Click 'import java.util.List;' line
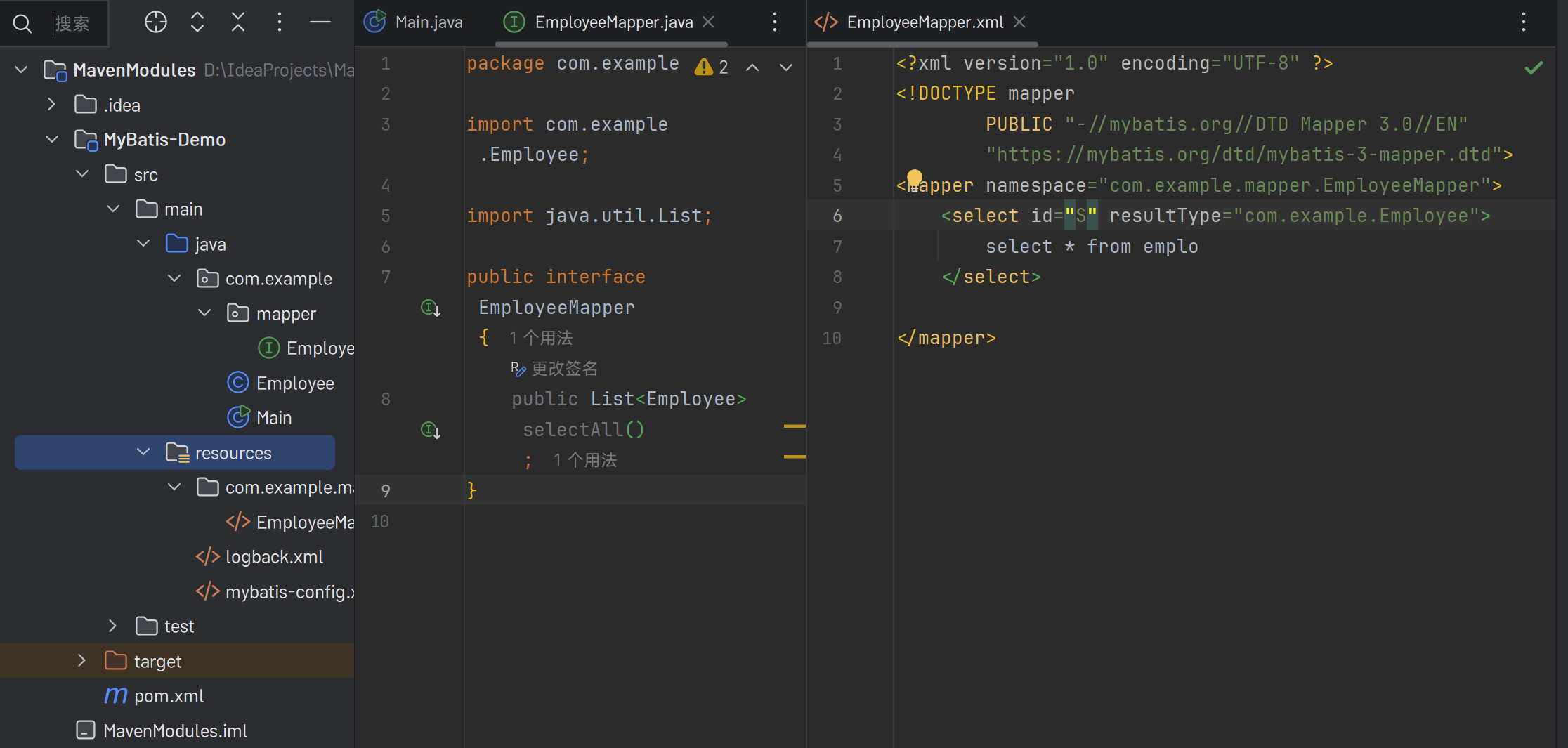Viewport: 1568px width, 748px height. point(590,216)
